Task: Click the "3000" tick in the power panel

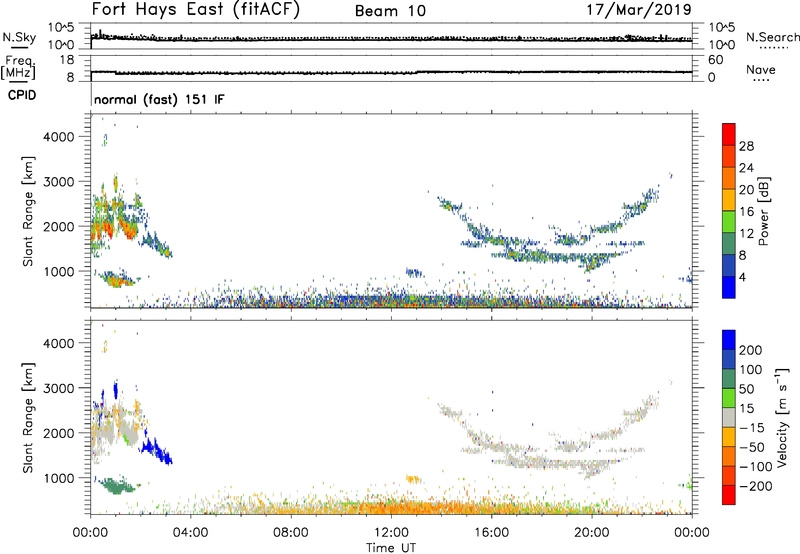Action: pos(59,182)
